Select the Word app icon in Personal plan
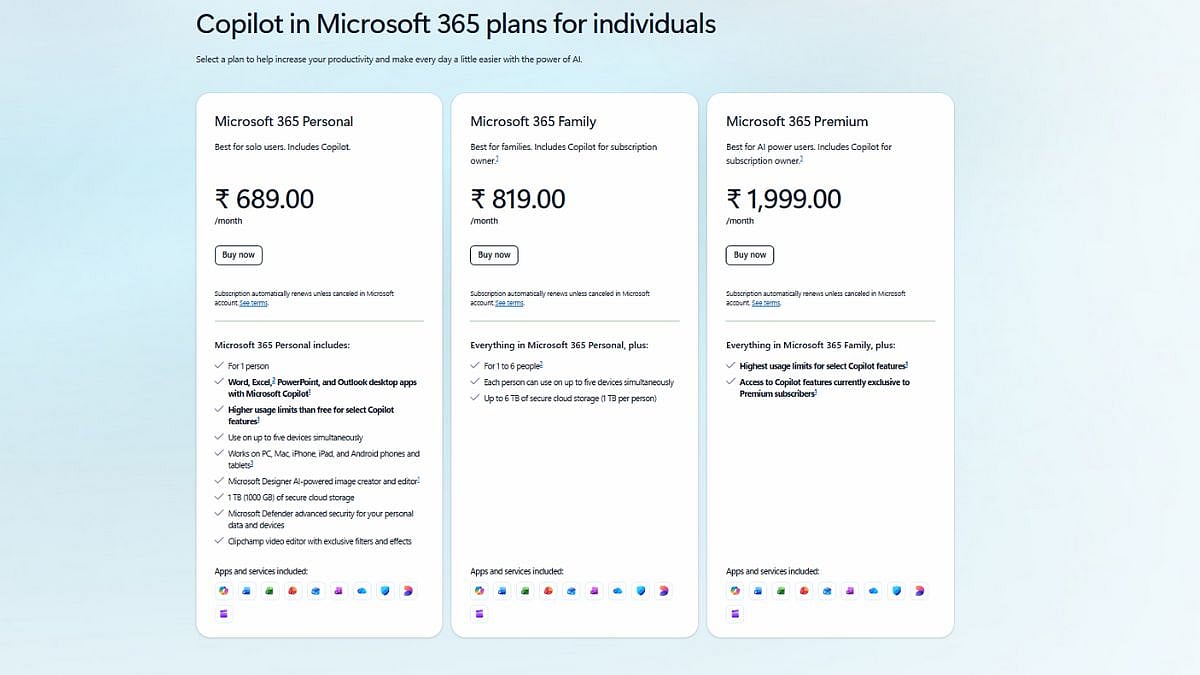 246,590
